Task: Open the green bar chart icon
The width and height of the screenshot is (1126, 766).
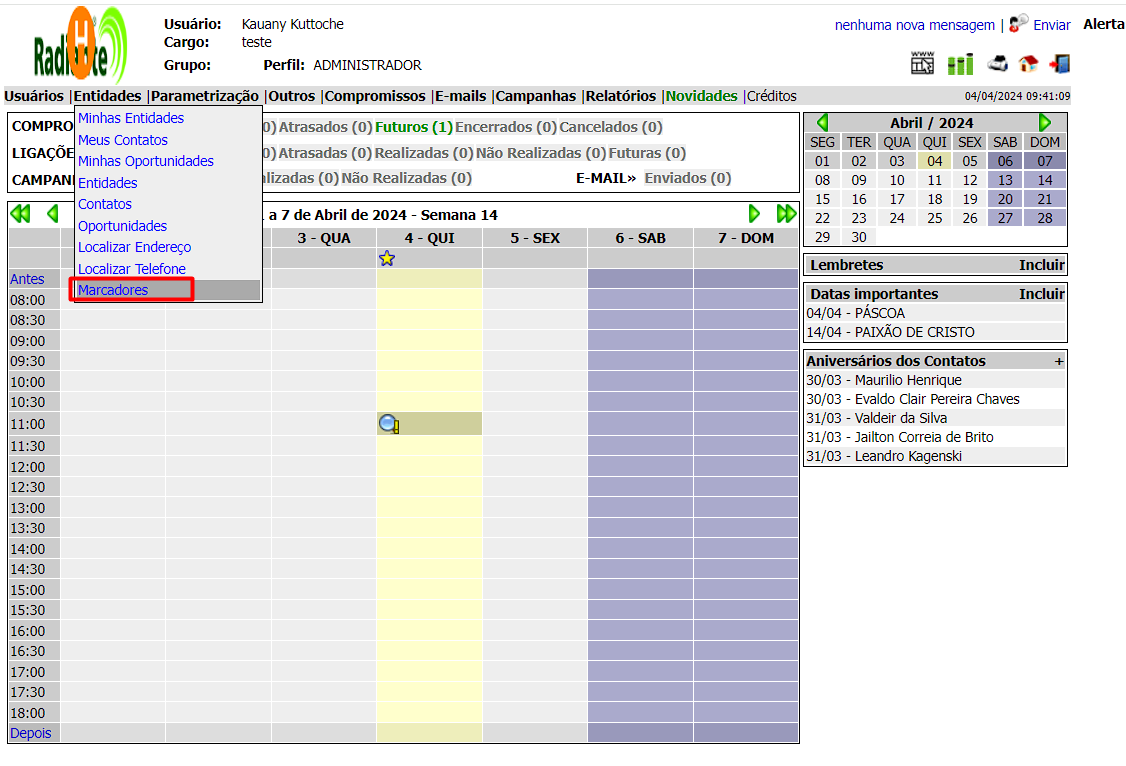Action: [x=960, y=64]
